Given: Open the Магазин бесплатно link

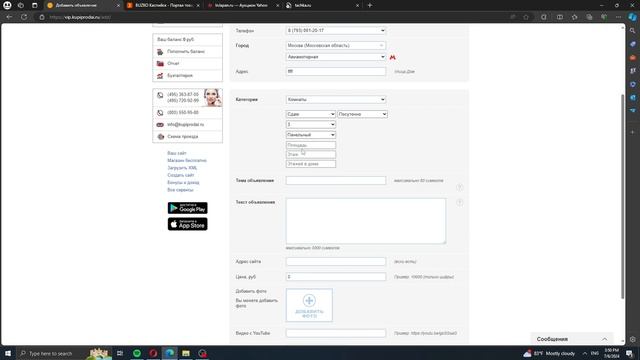Looking at the screenshot, I should point(187,160).
